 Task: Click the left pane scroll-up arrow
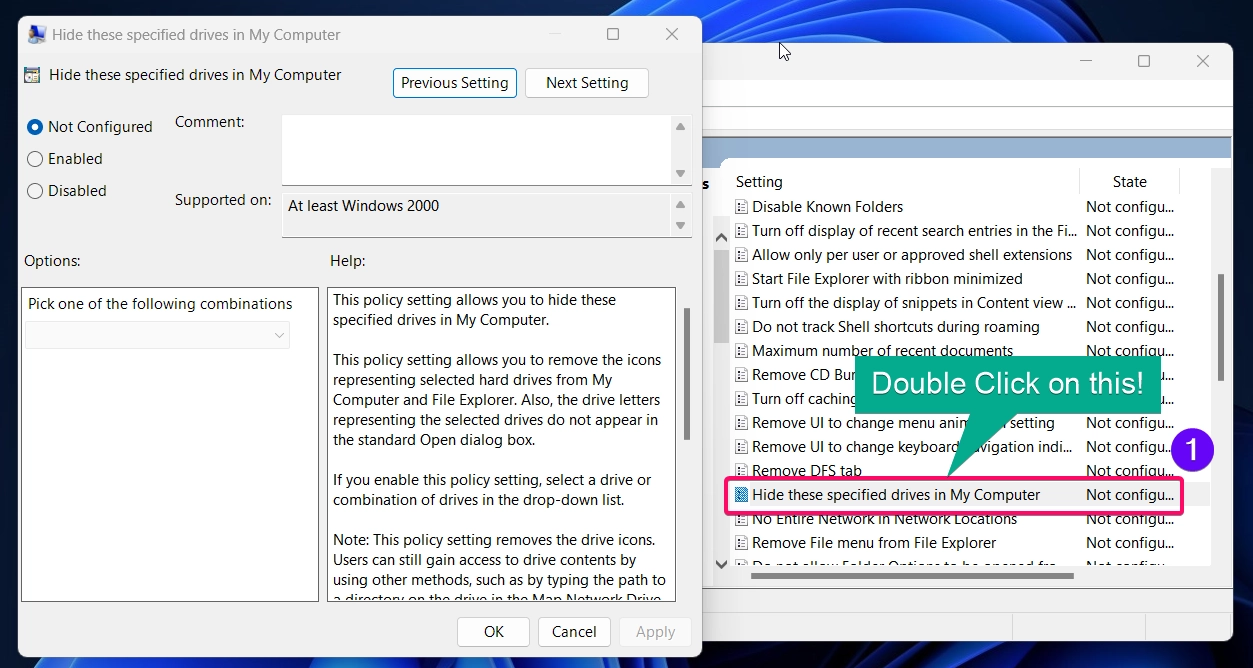[x=721, y=237]
